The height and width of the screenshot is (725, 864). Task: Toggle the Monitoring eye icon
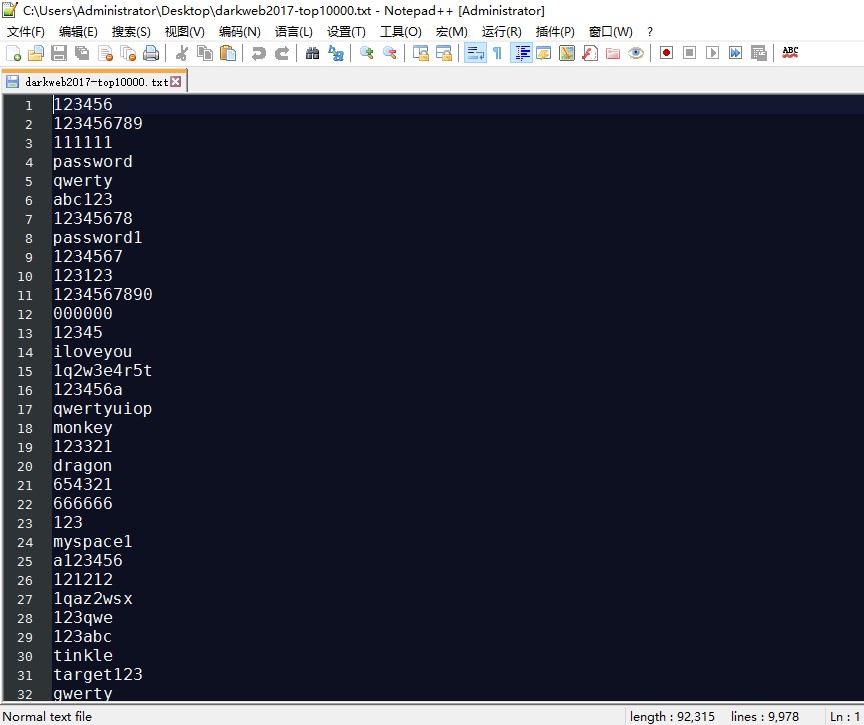click(x=636, y=53)
